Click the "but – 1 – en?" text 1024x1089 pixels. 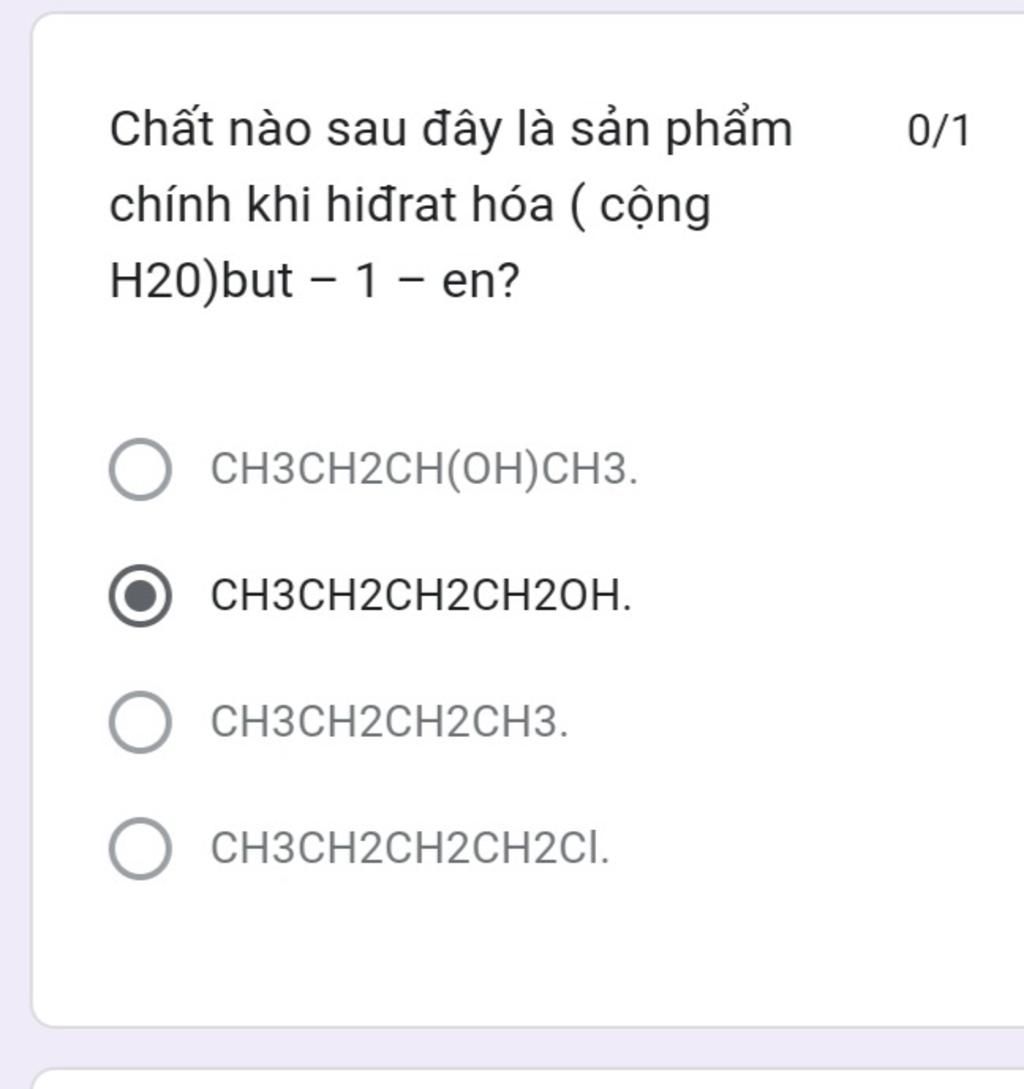[x=370, y=282]
